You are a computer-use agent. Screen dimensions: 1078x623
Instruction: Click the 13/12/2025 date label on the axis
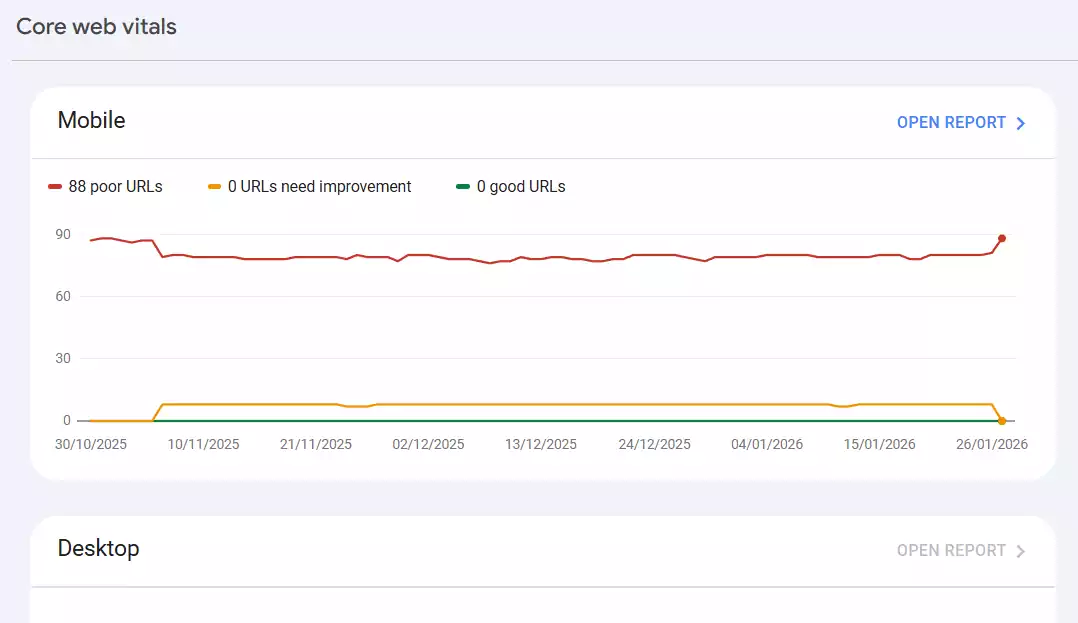point(540,444)
